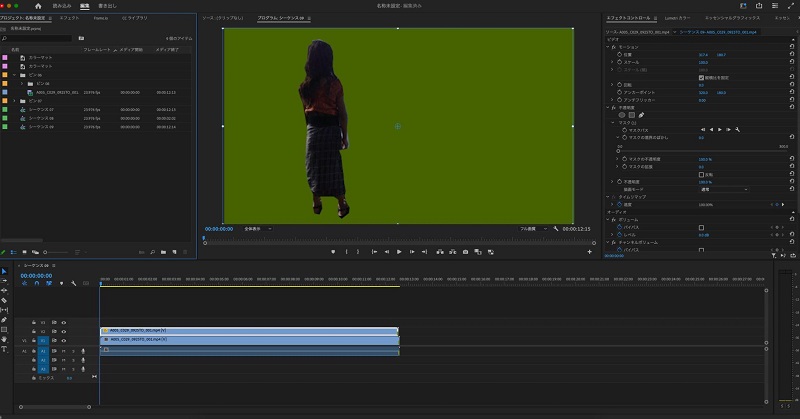Image resolution: width=800 pixels, height=419 pixels.
Task: Toggle linked selection in the timeline
Action: click(49, 283)
